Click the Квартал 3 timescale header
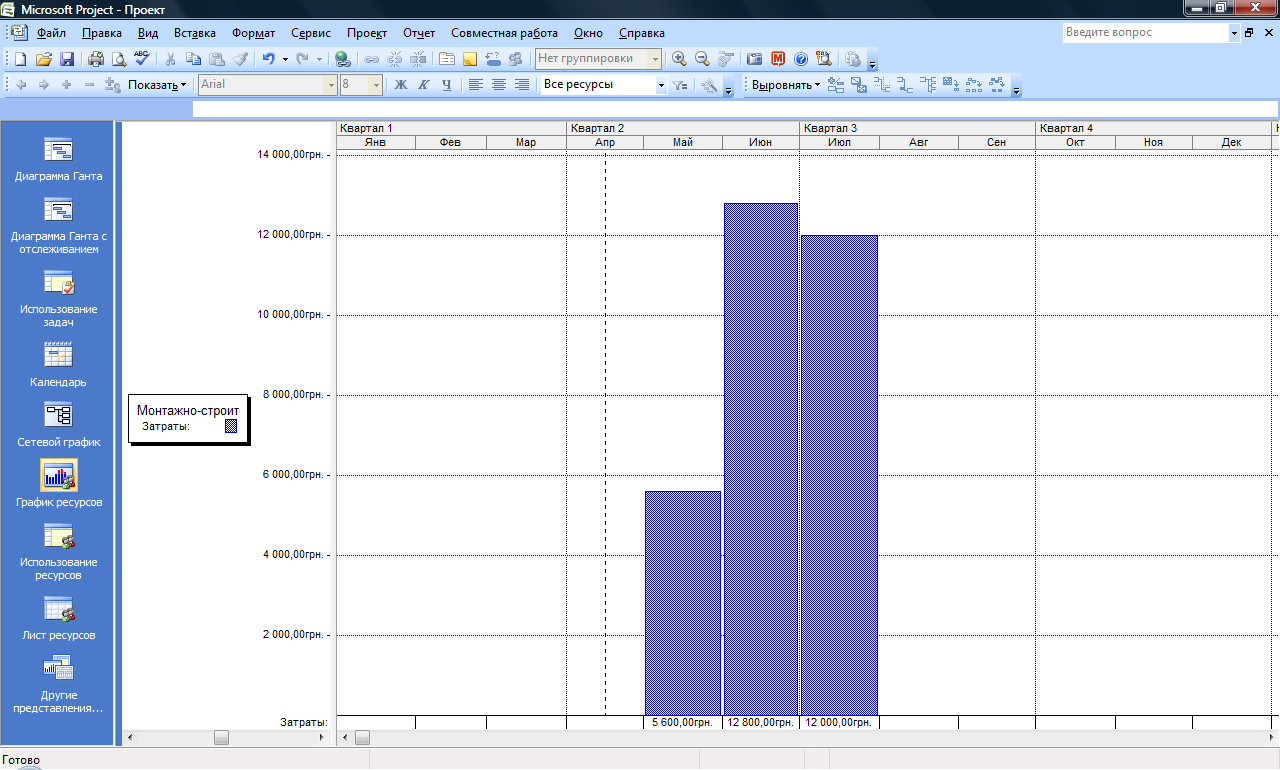1280x770 pixels. [917, 128]
